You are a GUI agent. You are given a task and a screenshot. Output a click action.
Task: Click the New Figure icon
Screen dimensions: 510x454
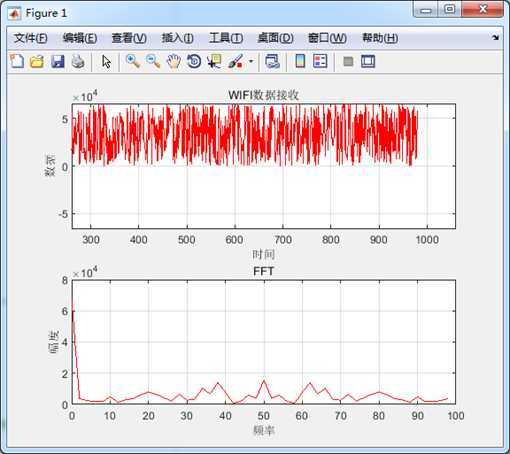[17, 61]
